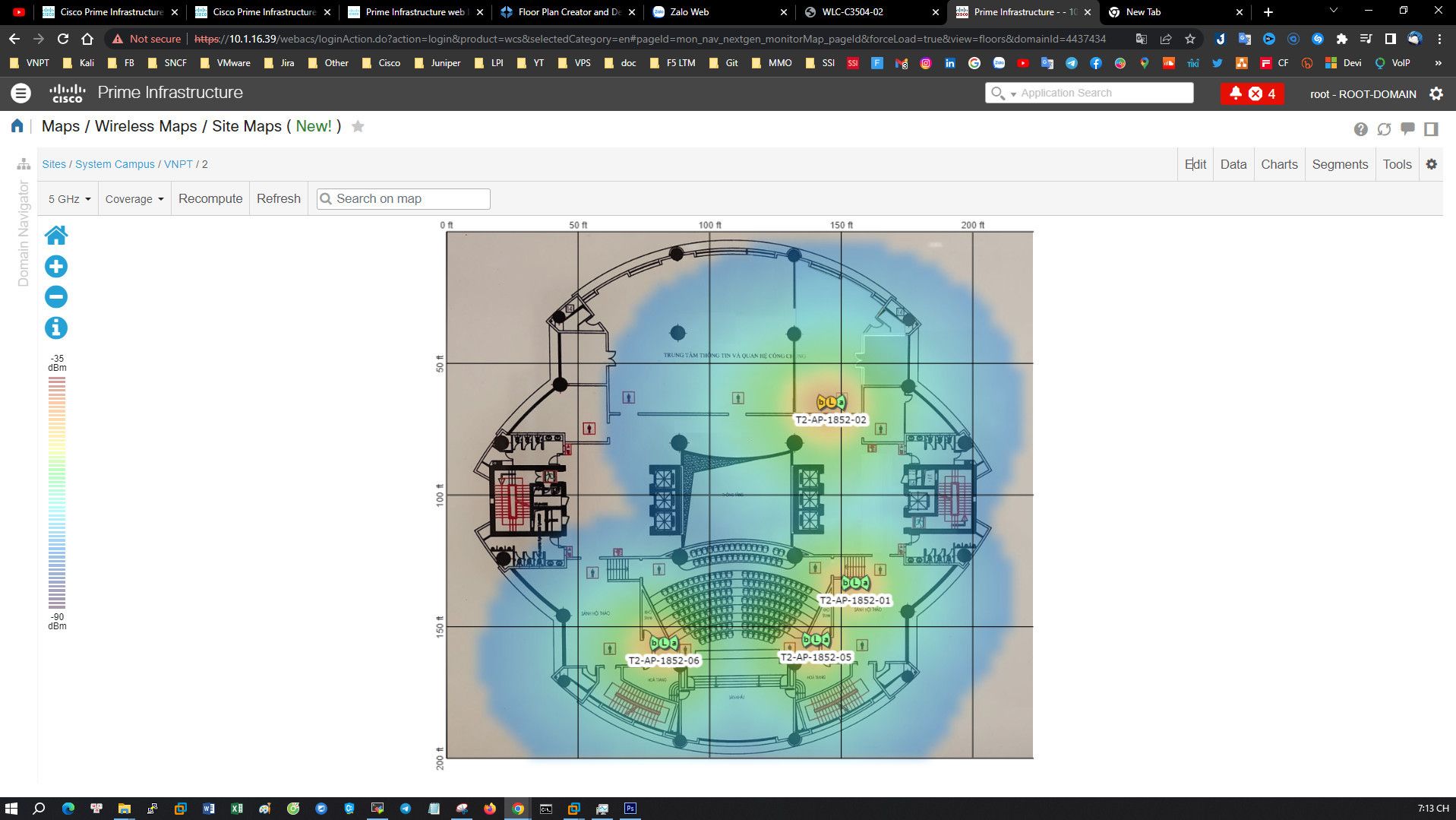The image size is (1456, 820).
Task: Open the map info icon
Action: click(56, 328)
